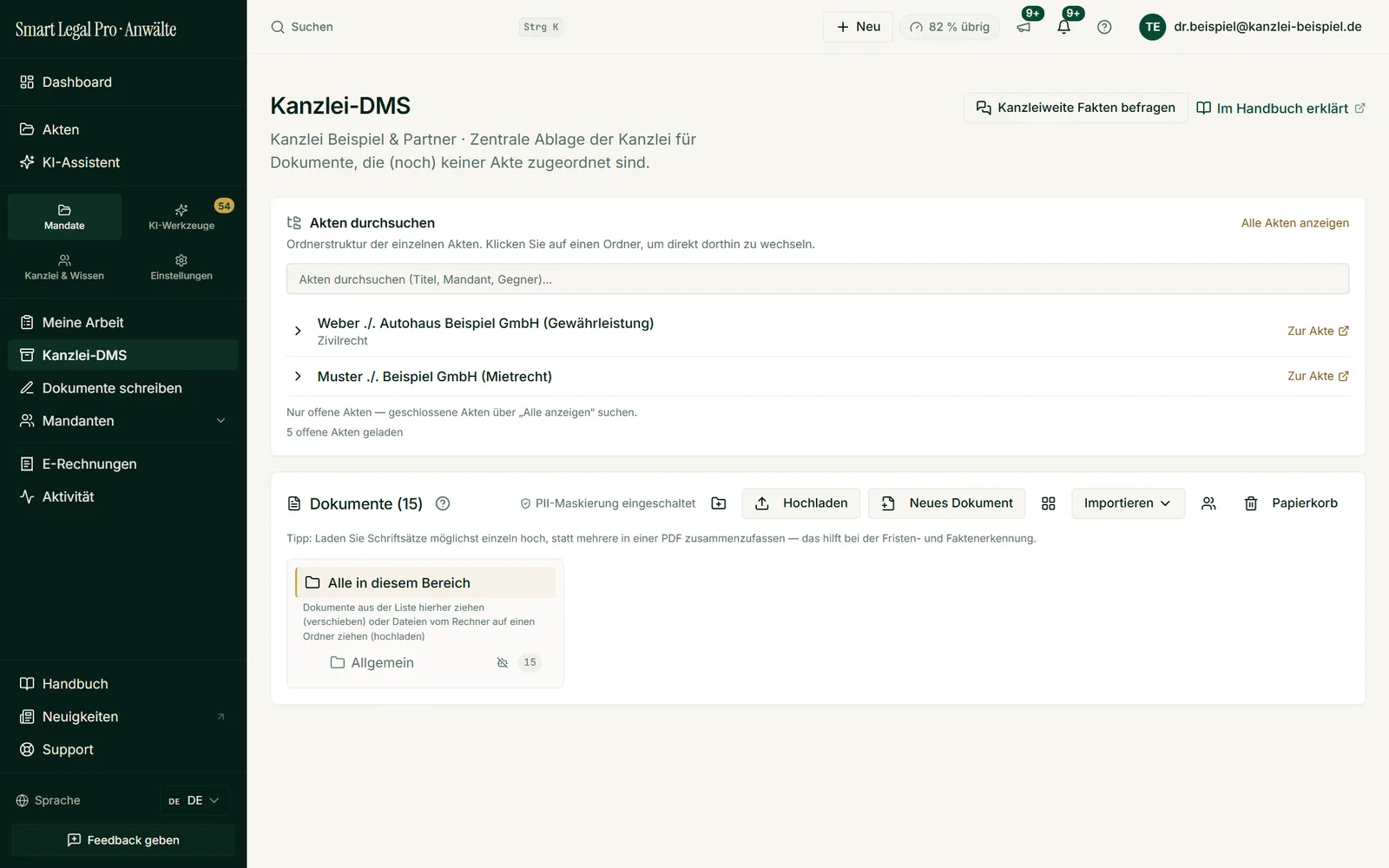The image size is (1389, 868).
Task: Click Kanzleiweite Fakten befragen
Action: click(1076, 108)
